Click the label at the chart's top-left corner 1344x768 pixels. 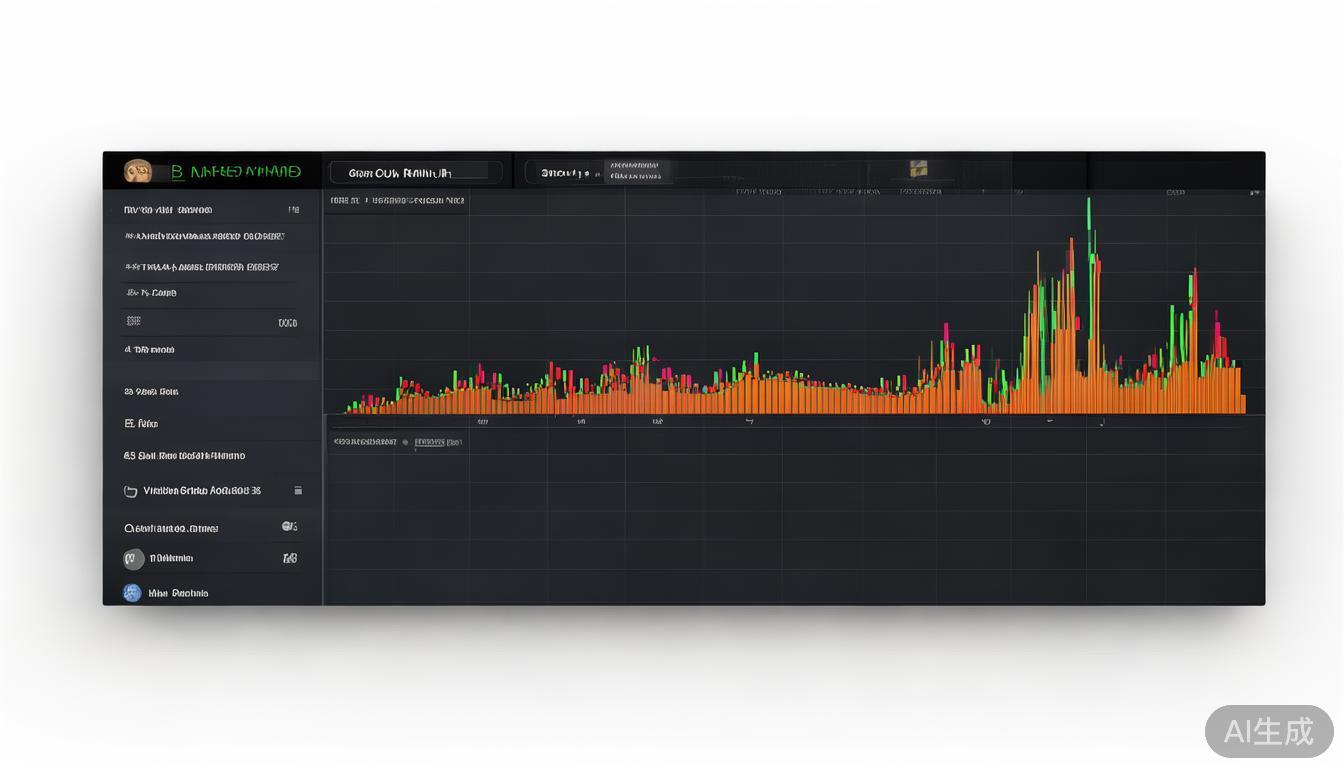(x=397, y=200)
